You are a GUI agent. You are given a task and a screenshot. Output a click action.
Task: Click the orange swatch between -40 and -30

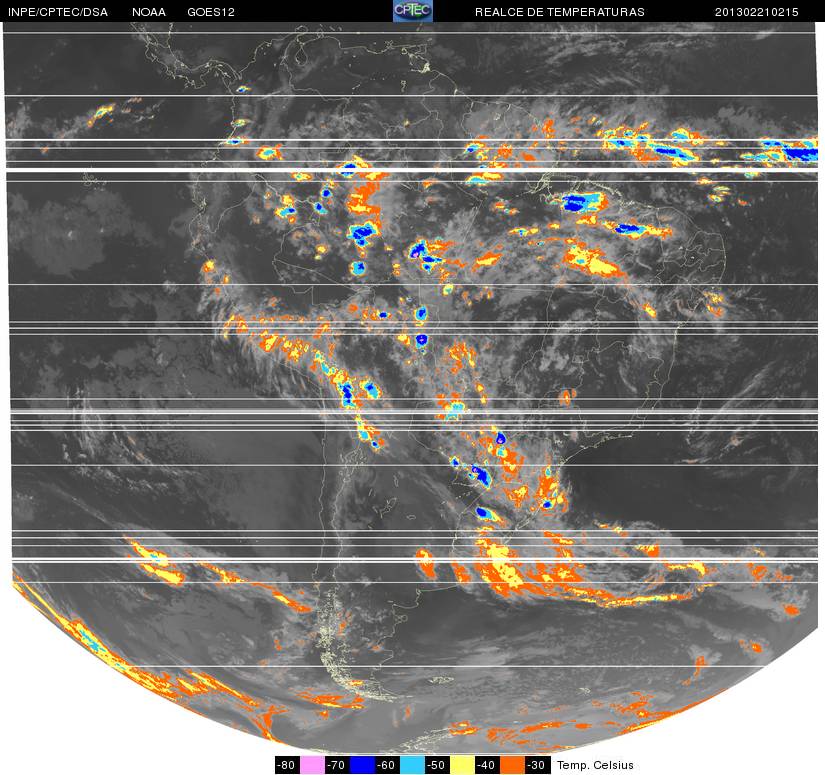point(512,765)
